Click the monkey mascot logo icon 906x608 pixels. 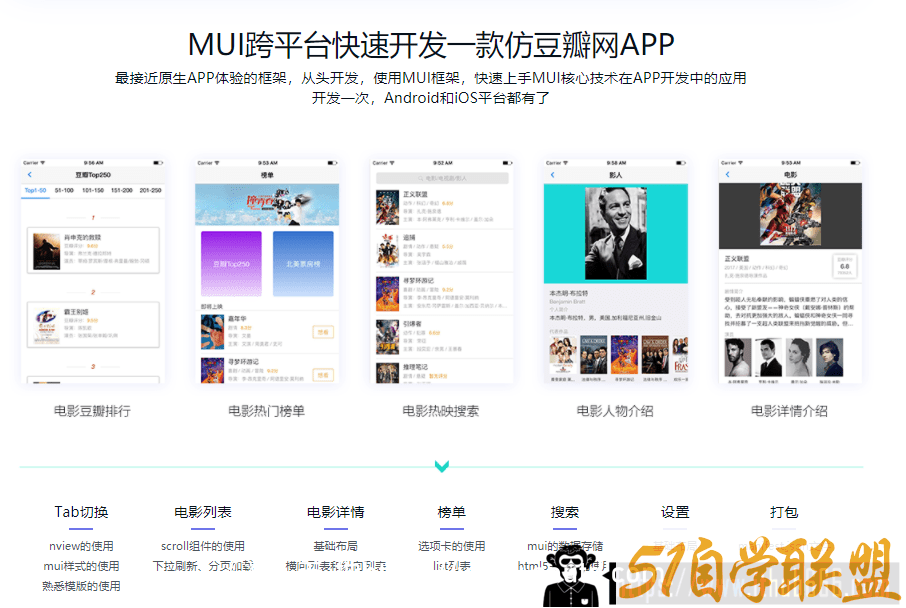[x=569, y=575]
